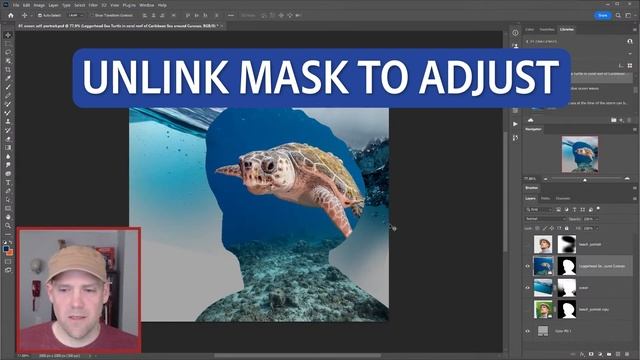
Task: Open the Window menu
Action: pyautogui.click(x=147, y=5)
